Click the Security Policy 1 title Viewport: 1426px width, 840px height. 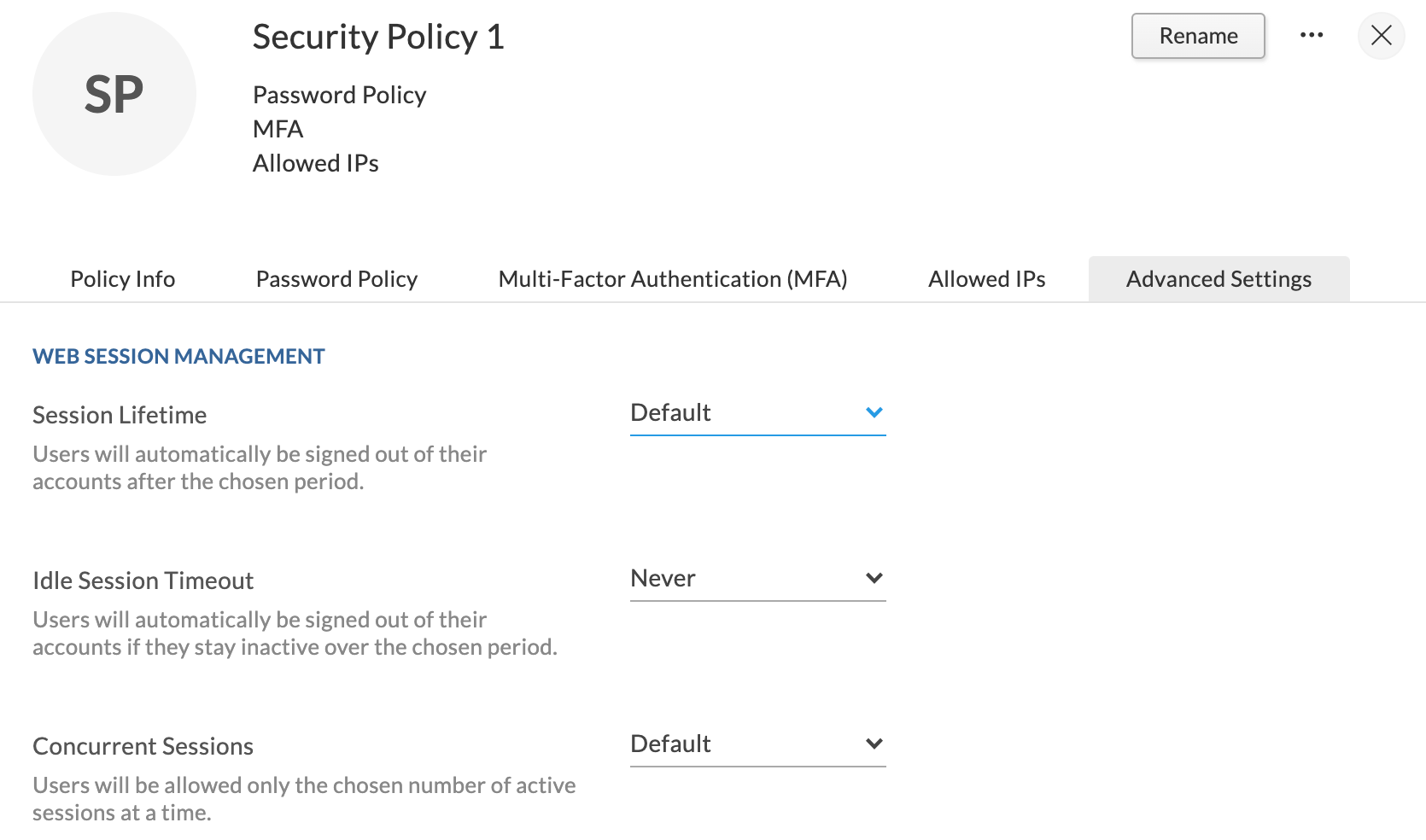378,37
